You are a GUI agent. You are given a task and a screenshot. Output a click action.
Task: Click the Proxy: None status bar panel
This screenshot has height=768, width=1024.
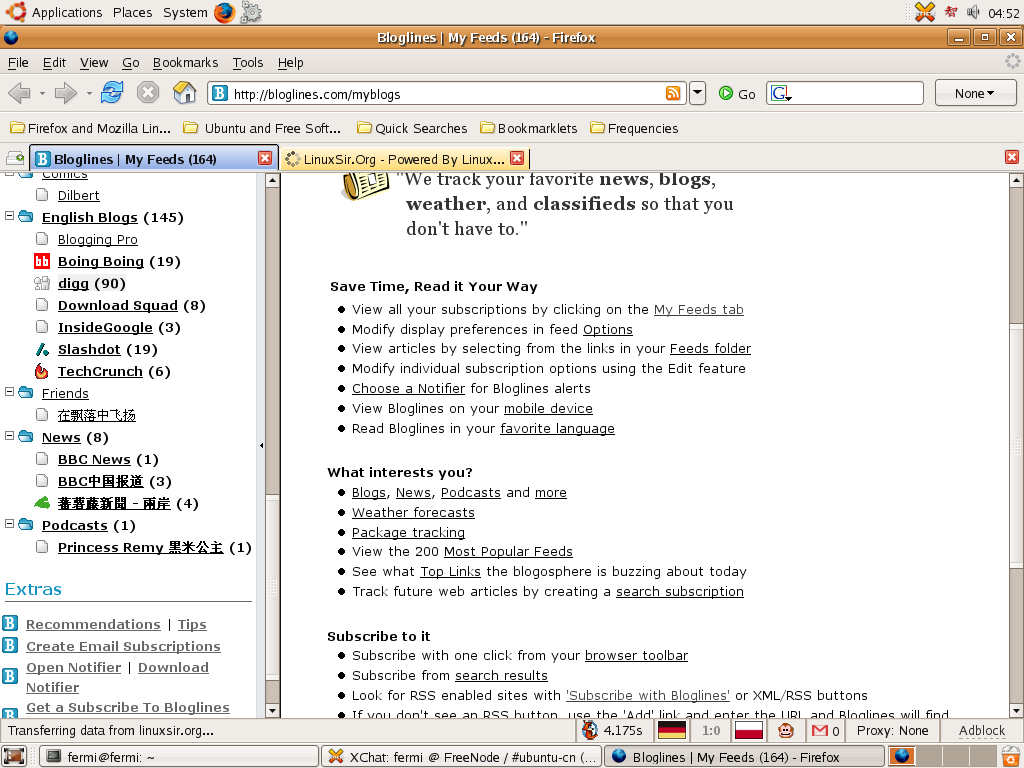pos(892,730)
